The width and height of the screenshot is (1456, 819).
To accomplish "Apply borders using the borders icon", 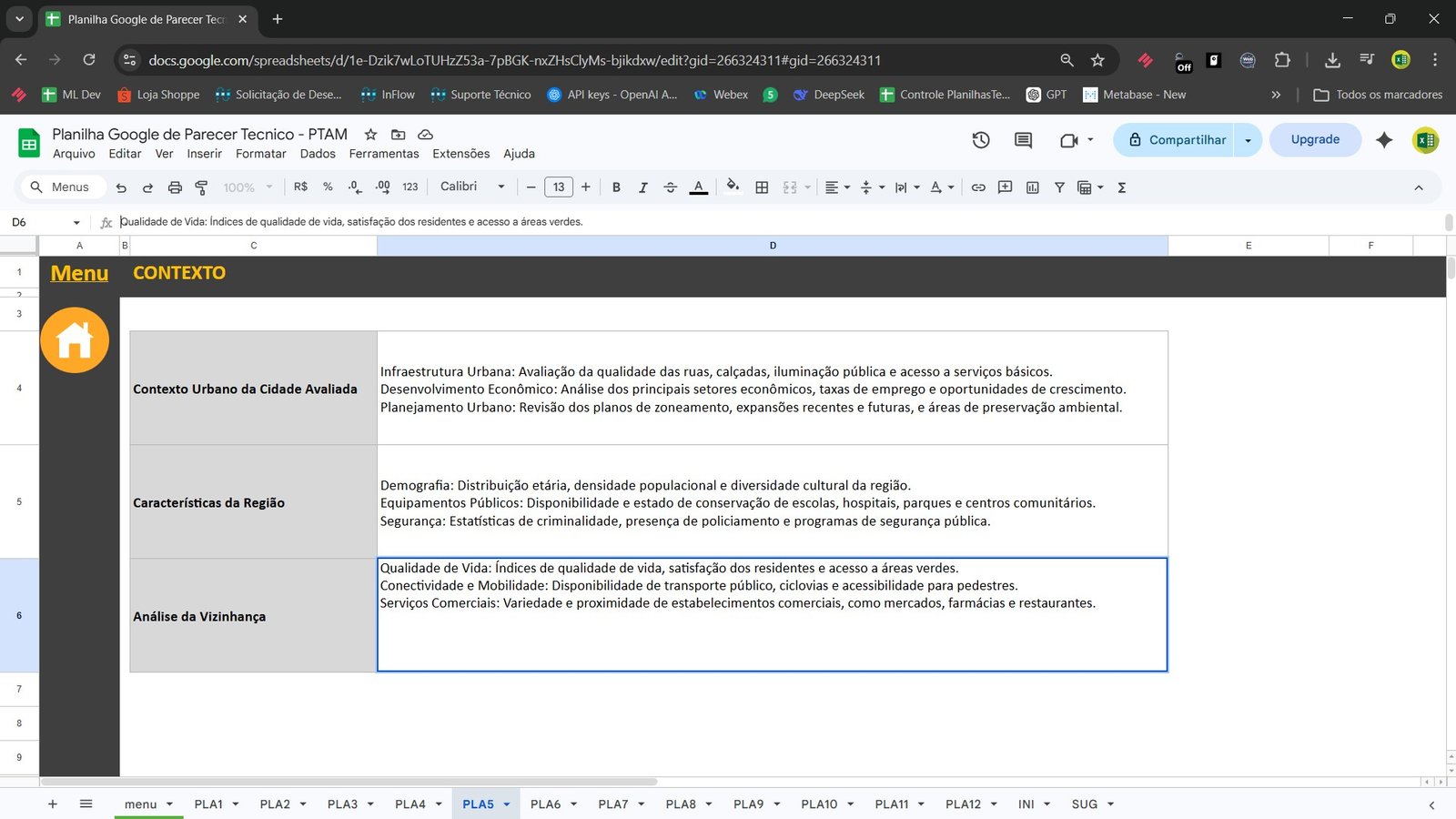I will 763,187.
